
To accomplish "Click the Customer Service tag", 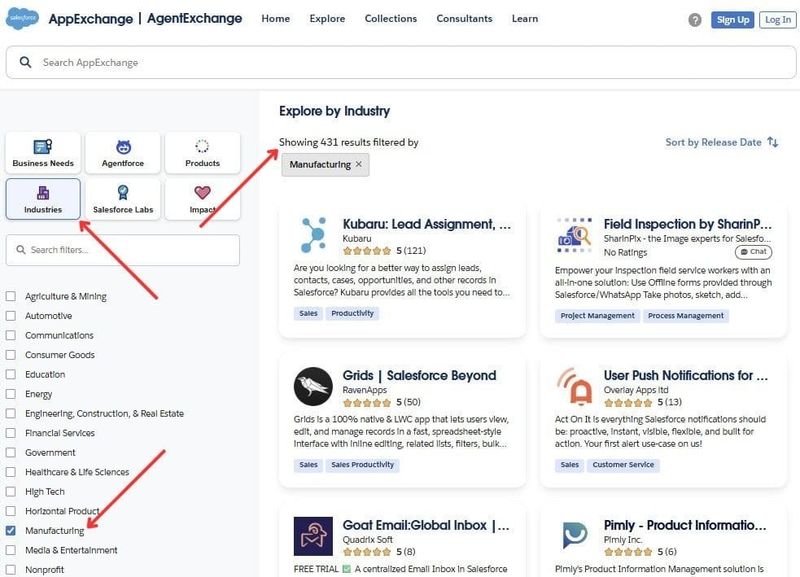I will (x=623, y=465).
